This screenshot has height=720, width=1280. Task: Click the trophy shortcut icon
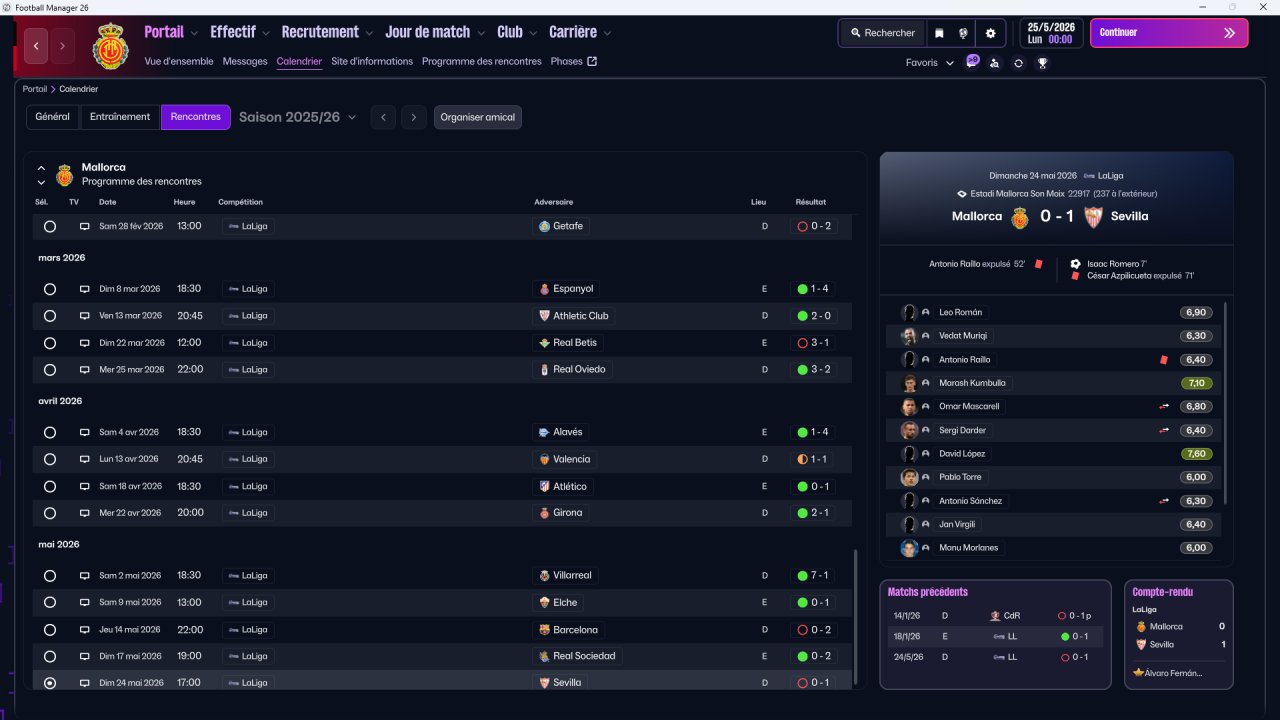point(1042,63)
